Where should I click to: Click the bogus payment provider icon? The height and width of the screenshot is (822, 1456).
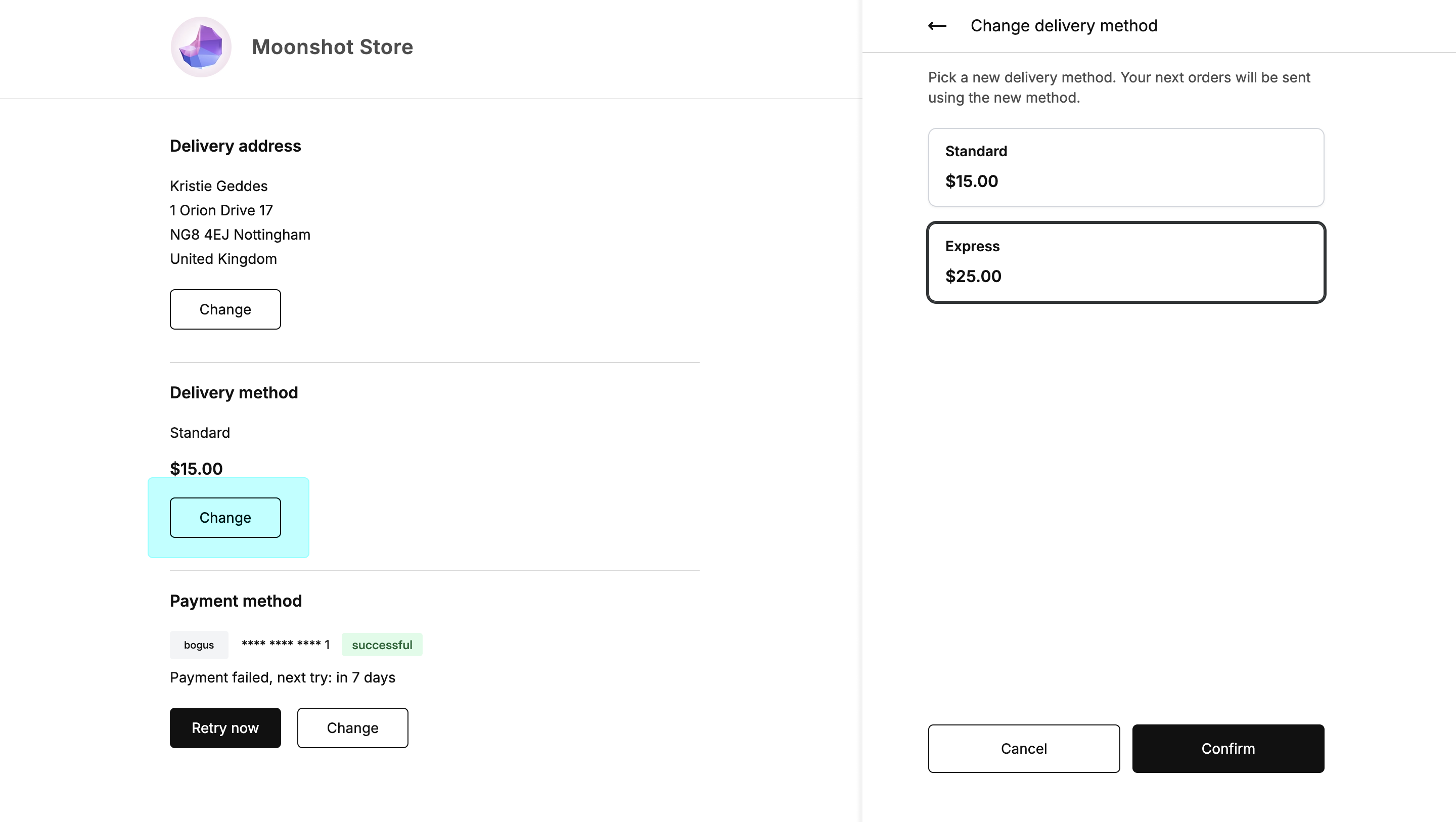pos(198,644)
